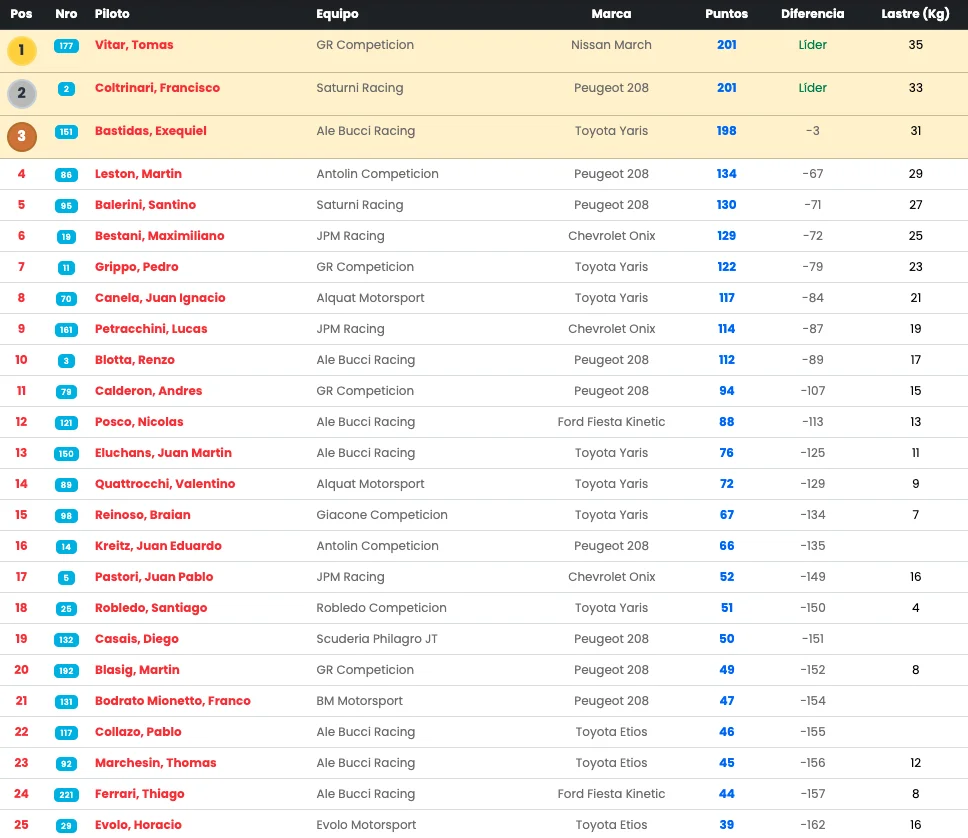Select car number badge 150
The image size is (968, 838).
(66, 454)
